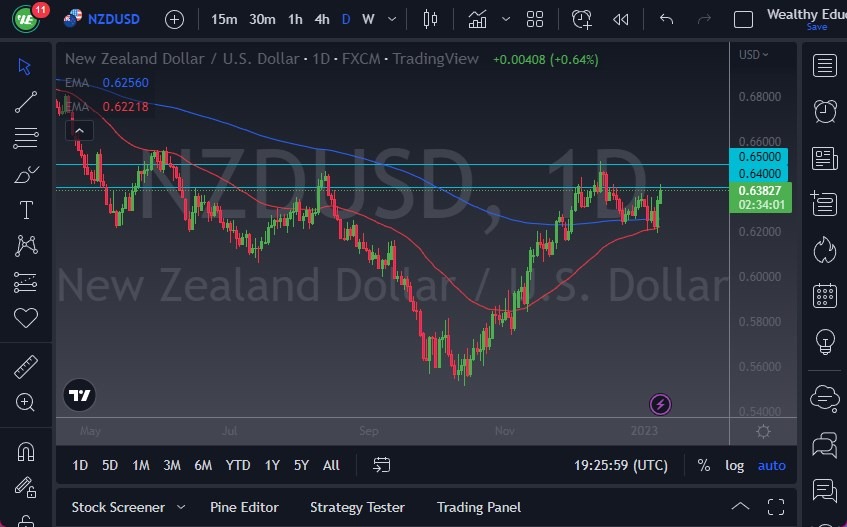Collapse the indicator legend chevron
This screenshot has width=847, height=527.
79,131
